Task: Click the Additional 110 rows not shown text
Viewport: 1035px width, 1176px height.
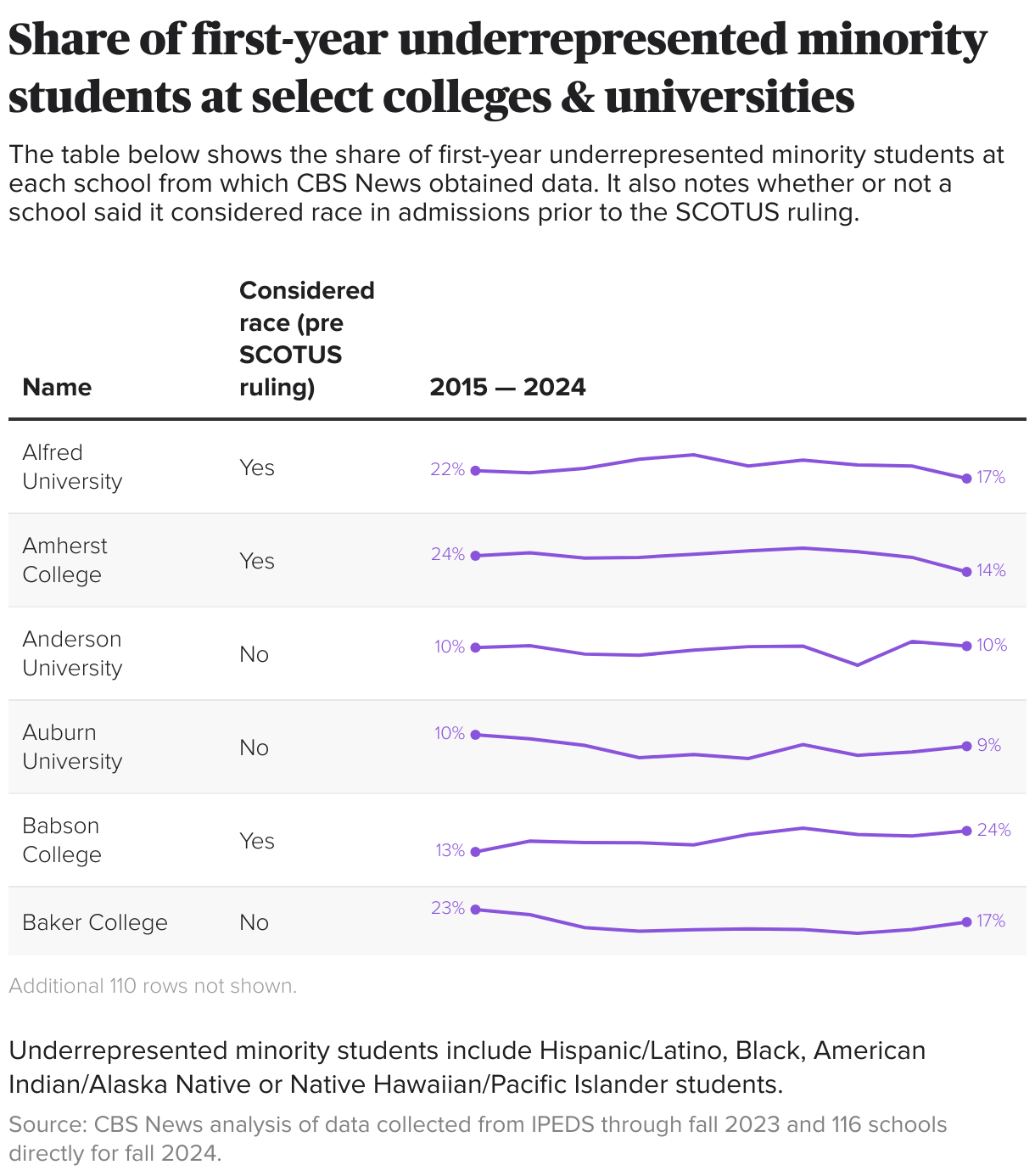Action: click(x=153, y=986)
